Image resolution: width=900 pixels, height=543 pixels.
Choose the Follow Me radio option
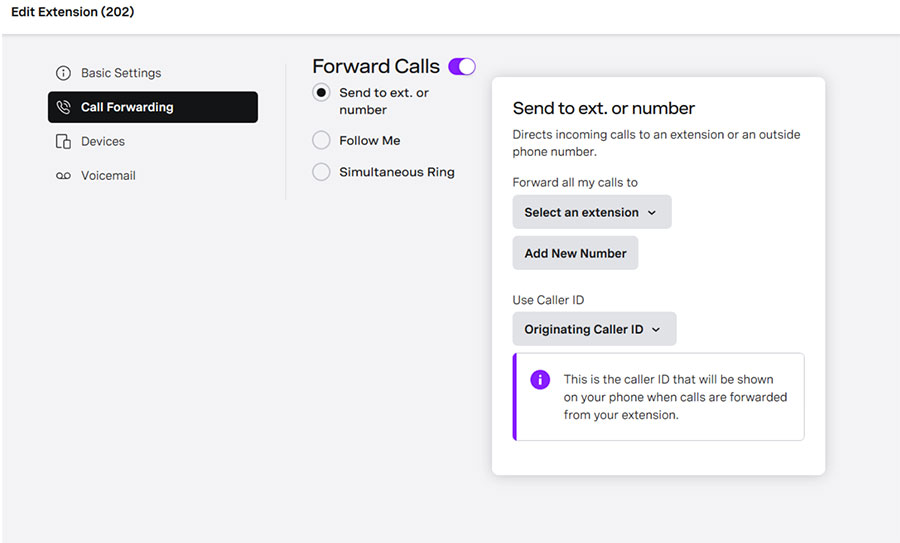[x=321, y=140]
